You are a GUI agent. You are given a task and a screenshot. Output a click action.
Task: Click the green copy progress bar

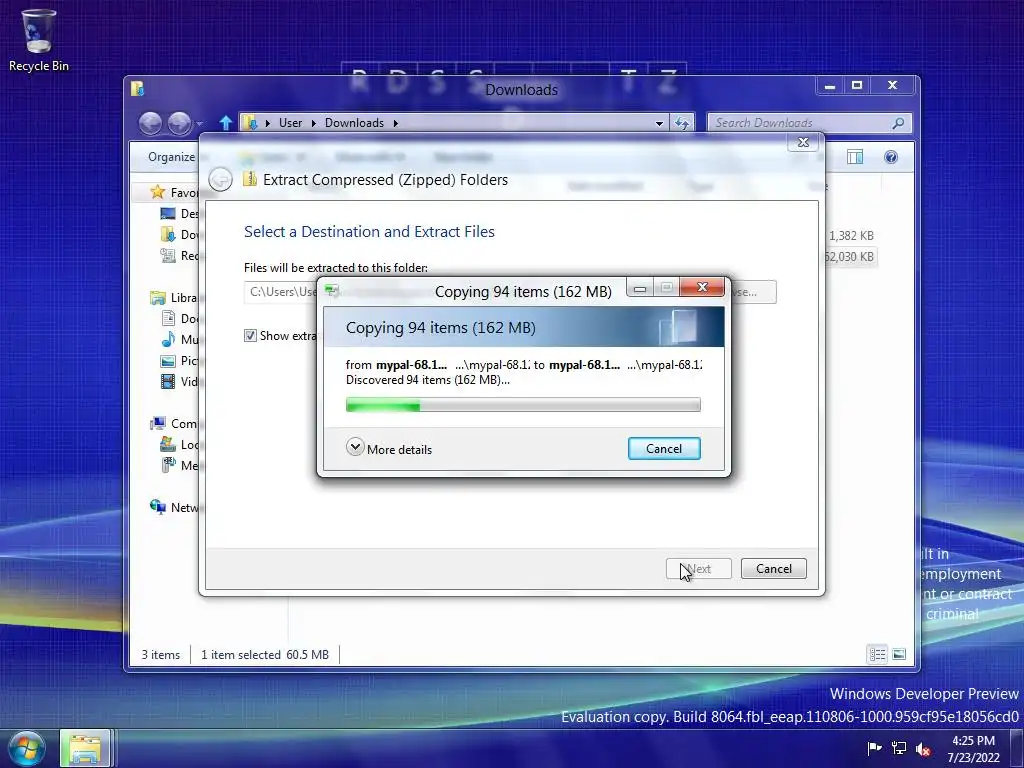click(522, 406)
